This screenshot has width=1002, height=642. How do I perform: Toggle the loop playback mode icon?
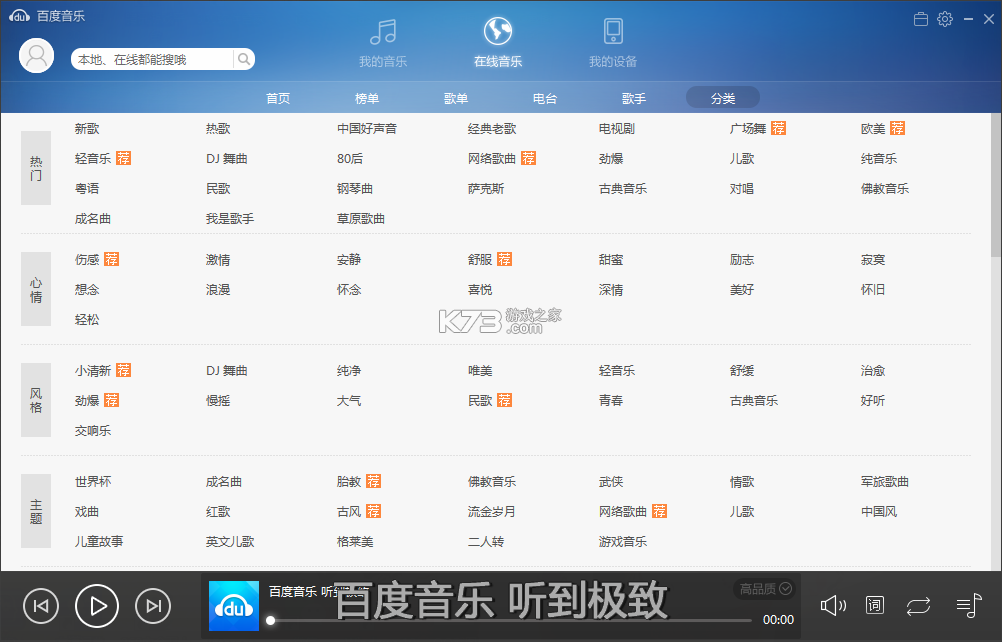click(918, 606)
